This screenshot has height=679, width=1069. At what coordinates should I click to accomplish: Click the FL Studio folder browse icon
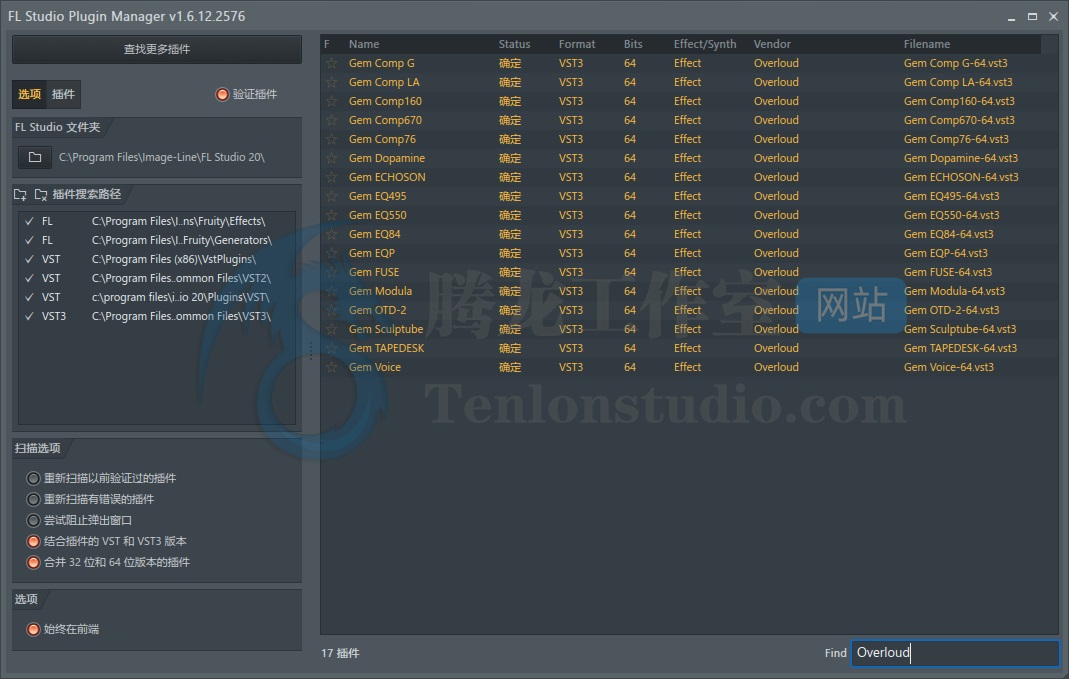pyautogui.click(x=35, y=157)
